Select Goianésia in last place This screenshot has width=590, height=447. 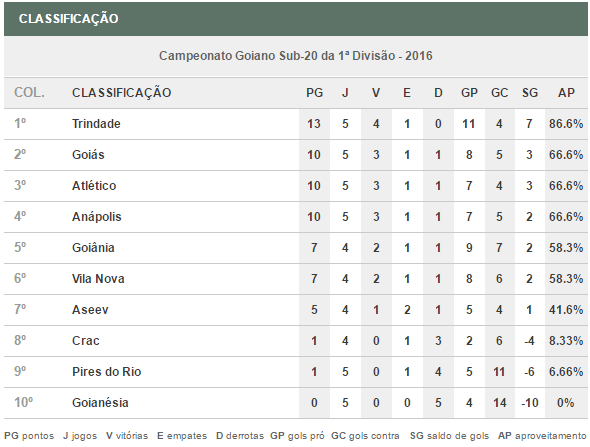point(100,403)
